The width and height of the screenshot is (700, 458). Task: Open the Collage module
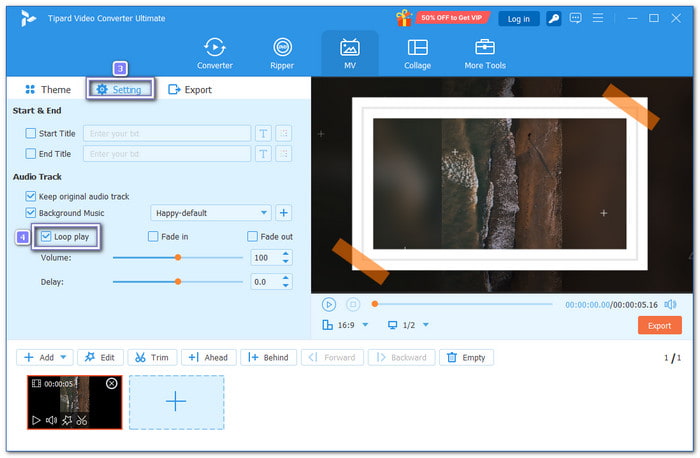point(418,52)
